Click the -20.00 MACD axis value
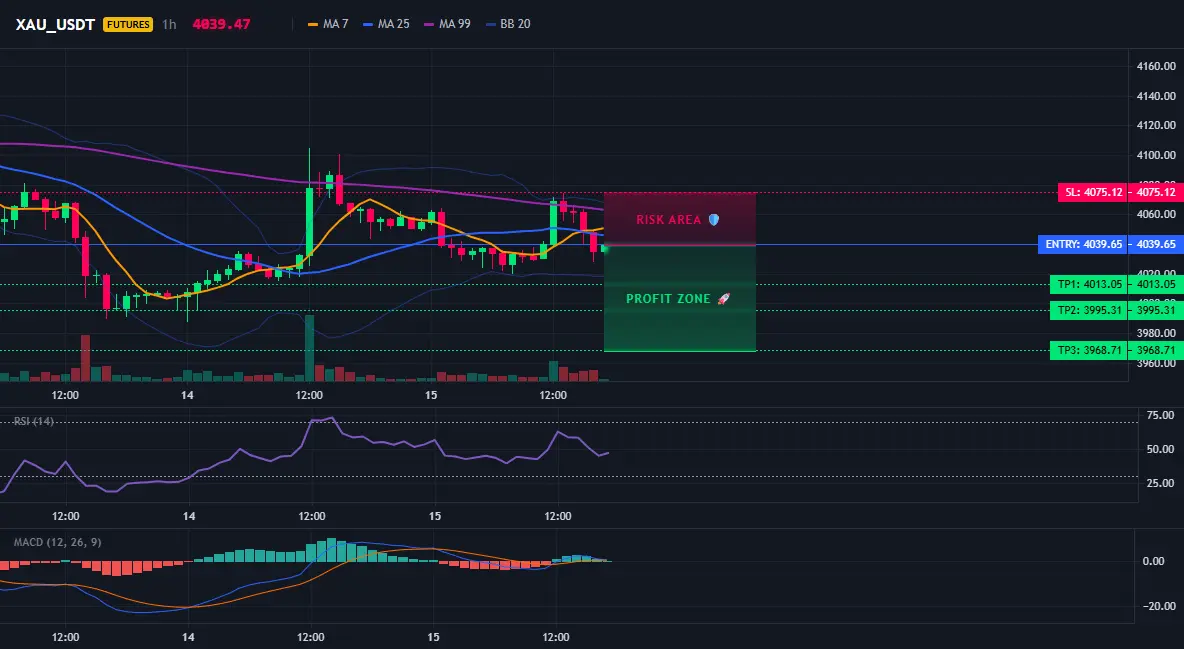 click(1158, 606)
